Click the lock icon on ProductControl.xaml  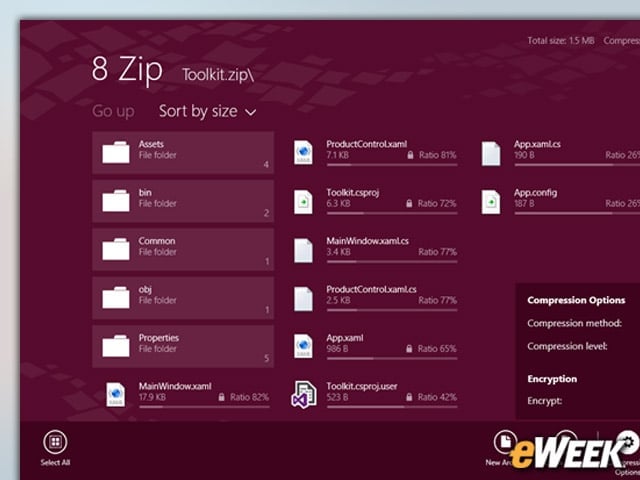click(x=410, y=155)
